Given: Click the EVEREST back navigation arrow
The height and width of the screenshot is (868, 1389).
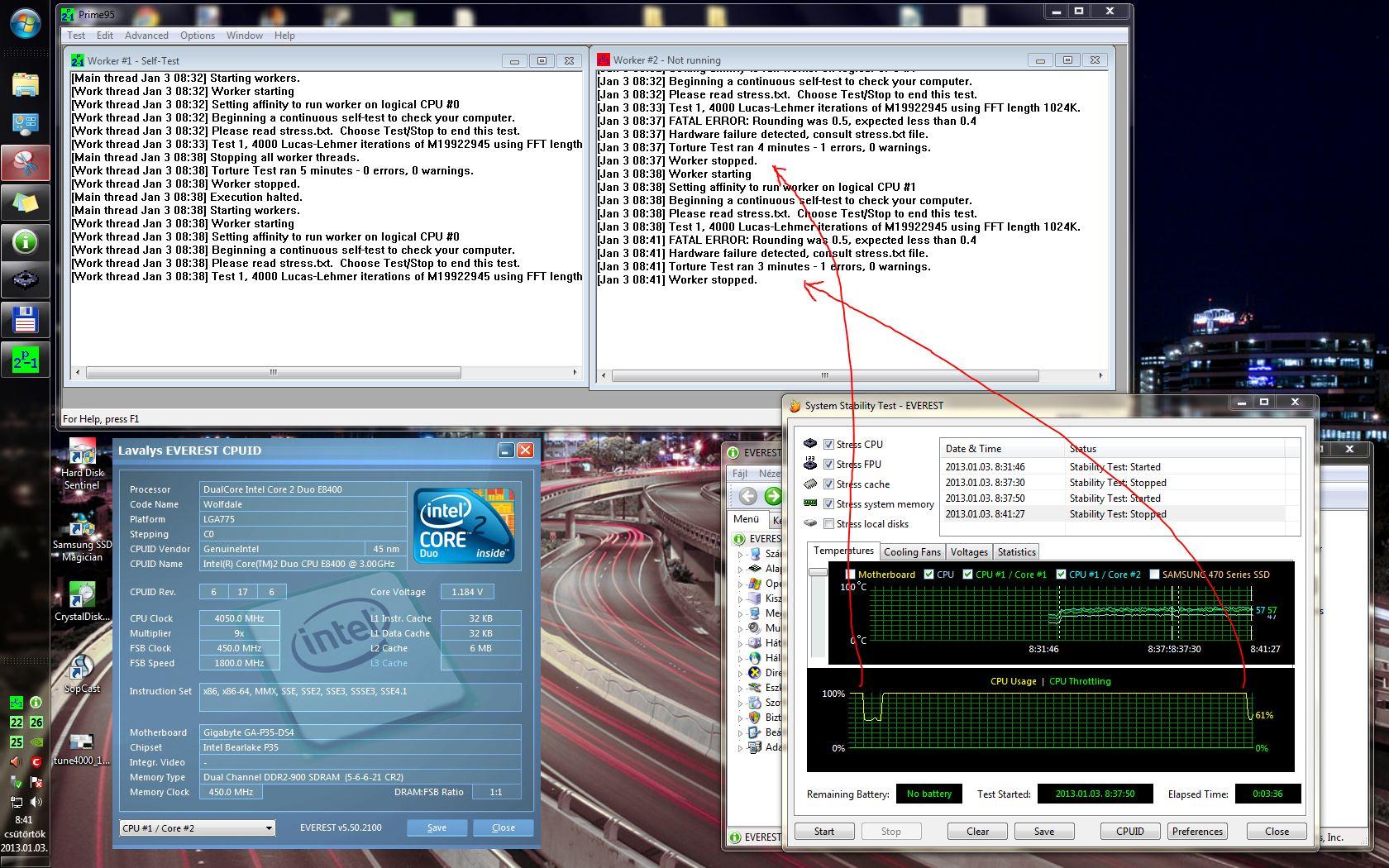Looking at the screenshot, I should (747, 496).
